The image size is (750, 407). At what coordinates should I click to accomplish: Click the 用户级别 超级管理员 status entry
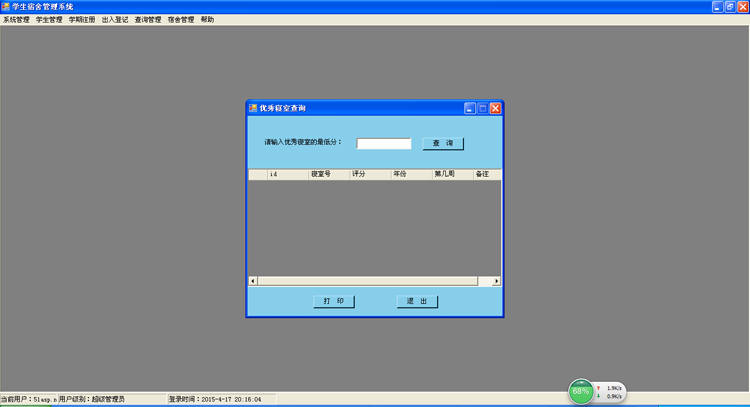112,399
